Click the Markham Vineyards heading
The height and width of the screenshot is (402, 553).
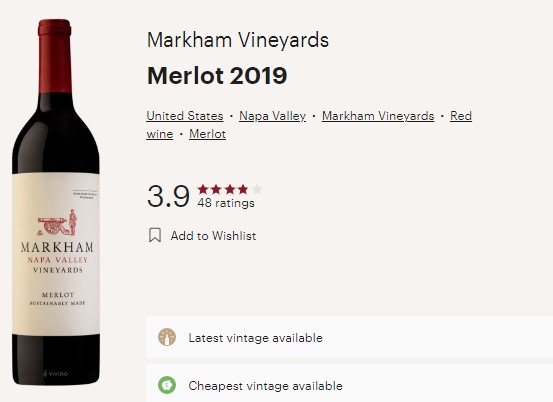[238, 40]
